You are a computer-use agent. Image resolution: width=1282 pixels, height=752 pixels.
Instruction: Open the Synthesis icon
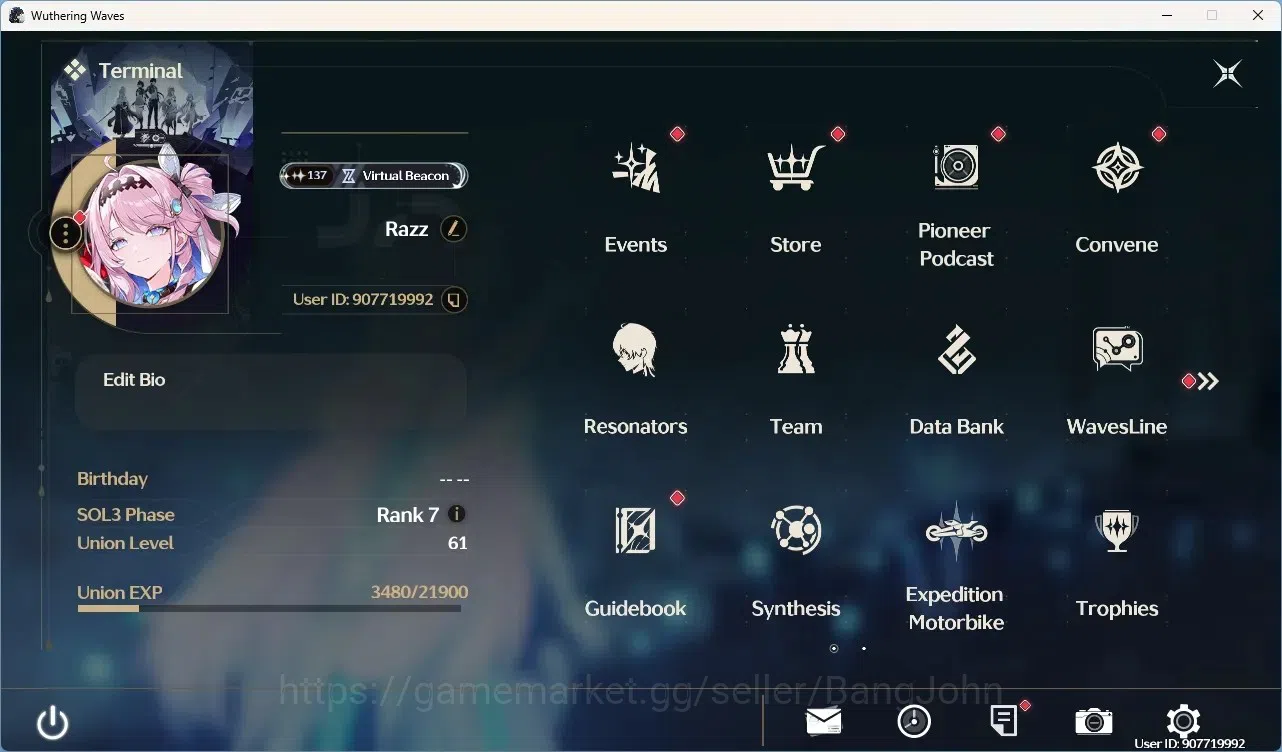point(796,530)
